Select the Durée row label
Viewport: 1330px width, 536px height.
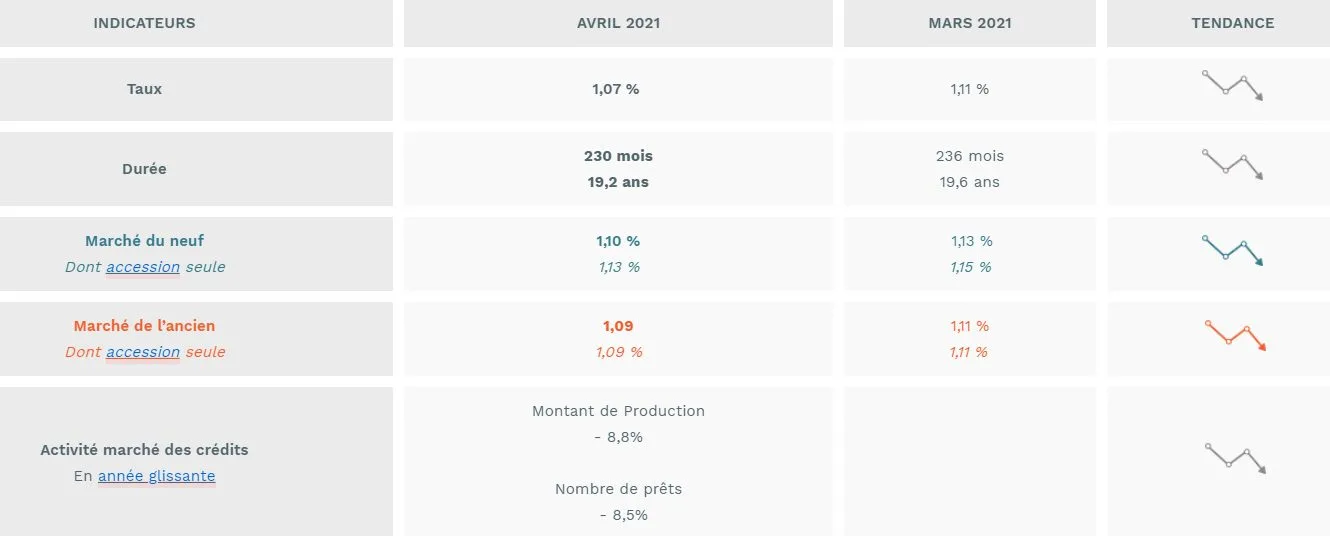coord(144,169)
